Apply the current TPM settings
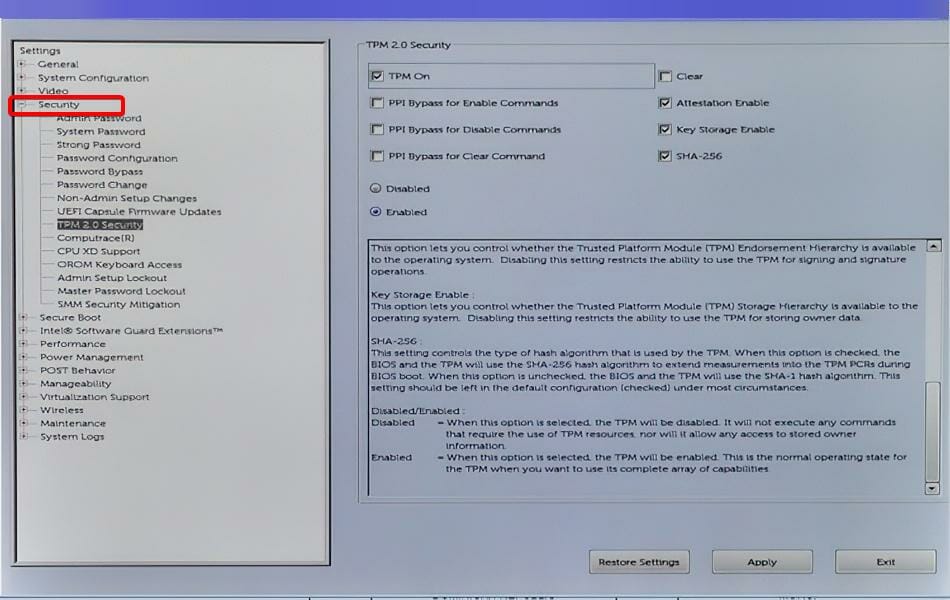The height and width of the screenshot is (600, 950). click(x=761, y=562)
